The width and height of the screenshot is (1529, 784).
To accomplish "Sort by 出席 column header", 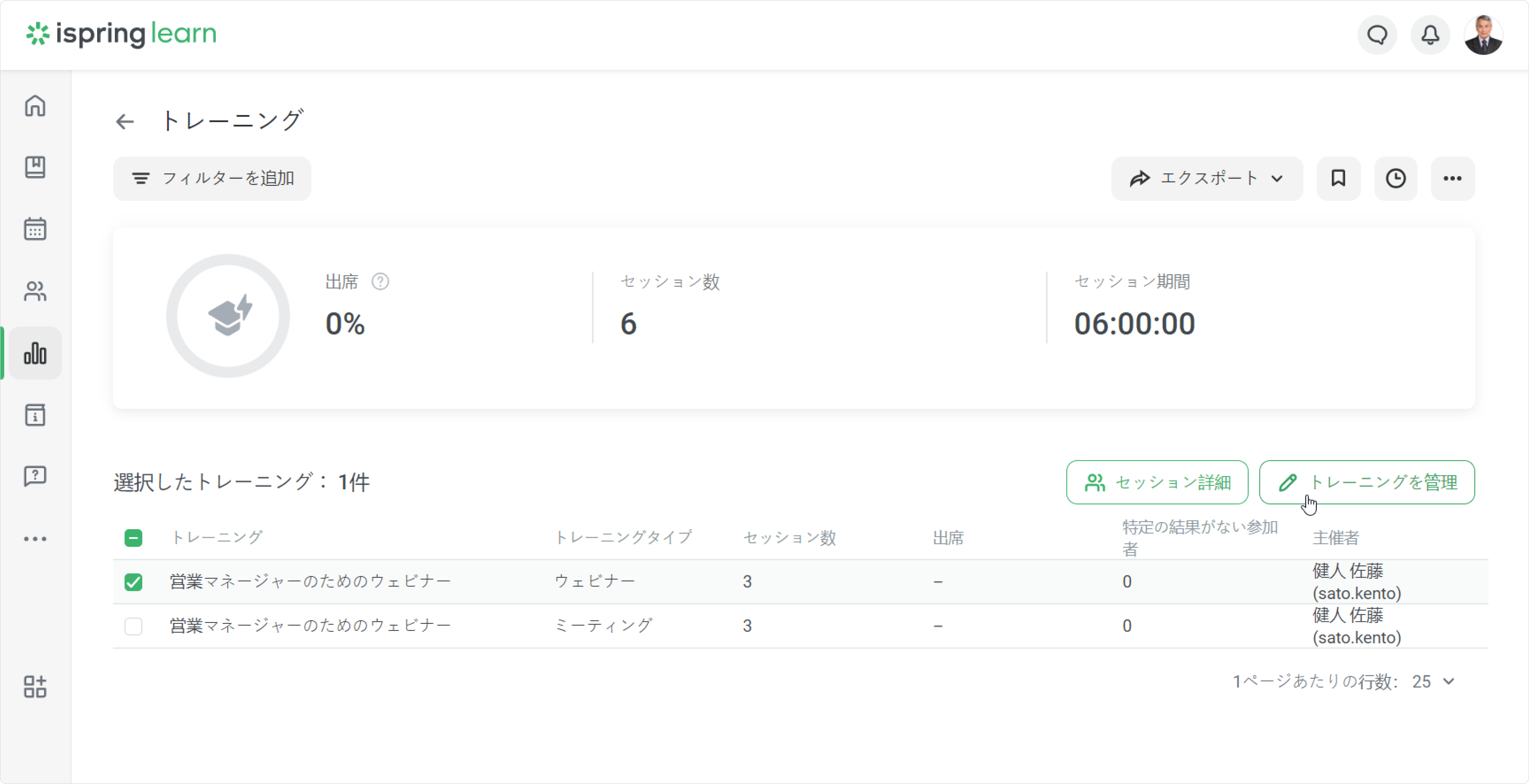I will click(948, 538).
